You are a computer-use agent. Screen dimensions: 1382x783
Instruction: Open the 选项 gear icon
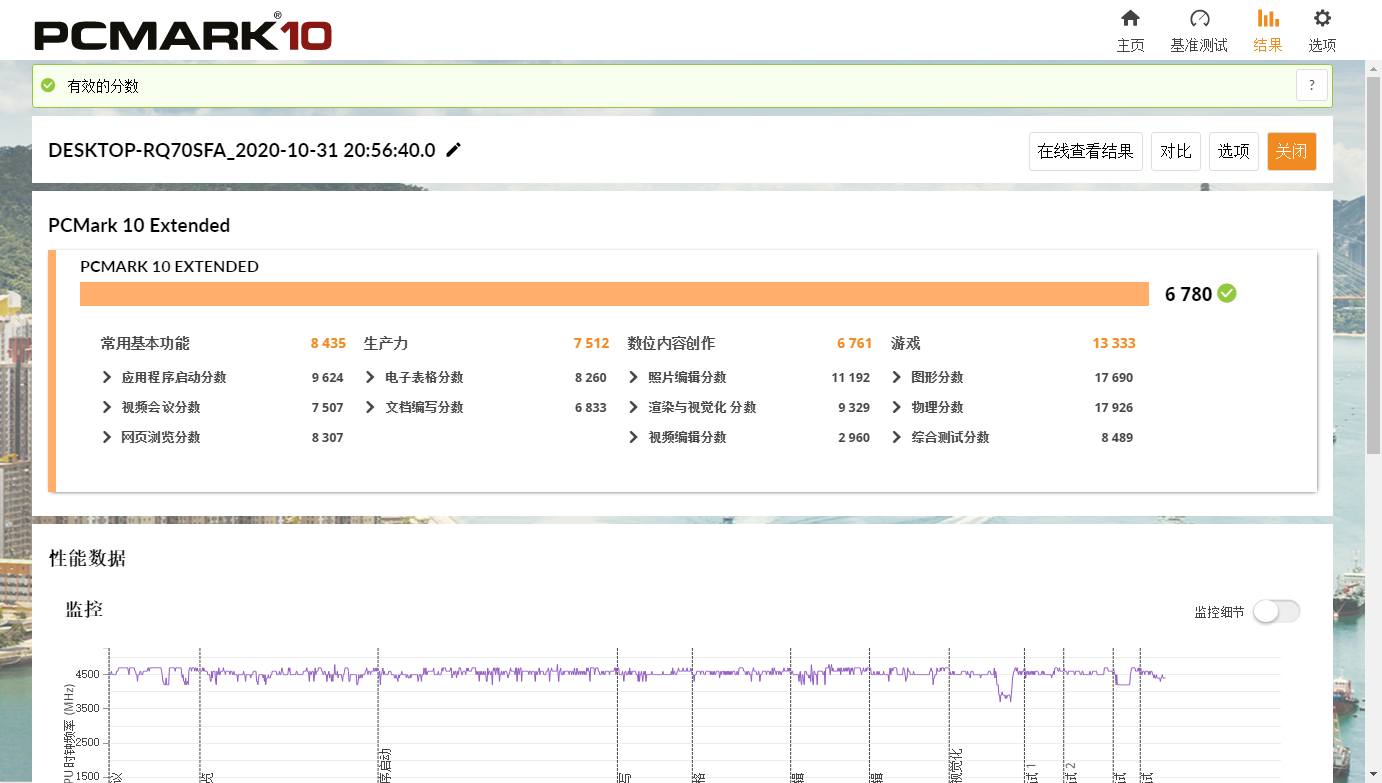[x=1322, y=18]
